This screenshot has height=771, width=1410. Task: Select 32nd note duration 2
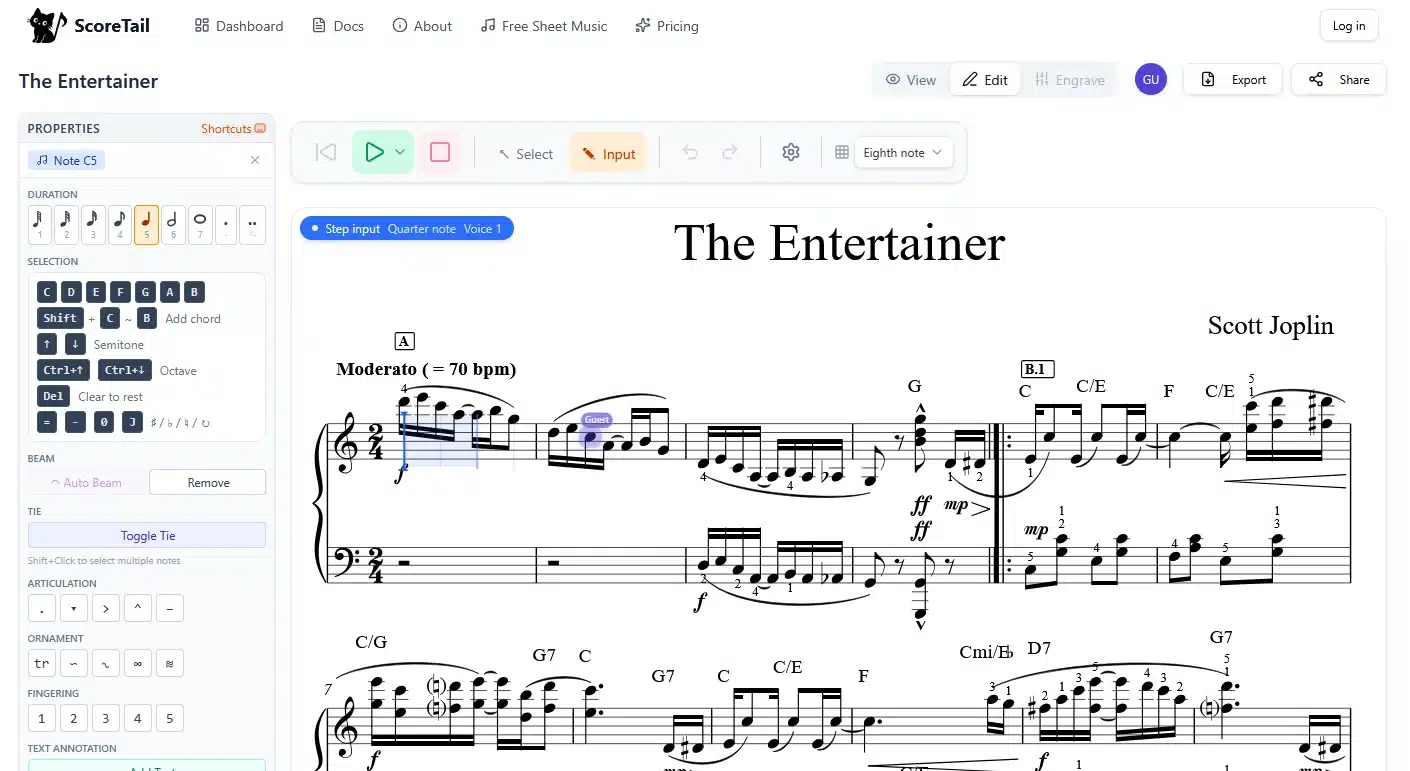(x=66, y=224)
